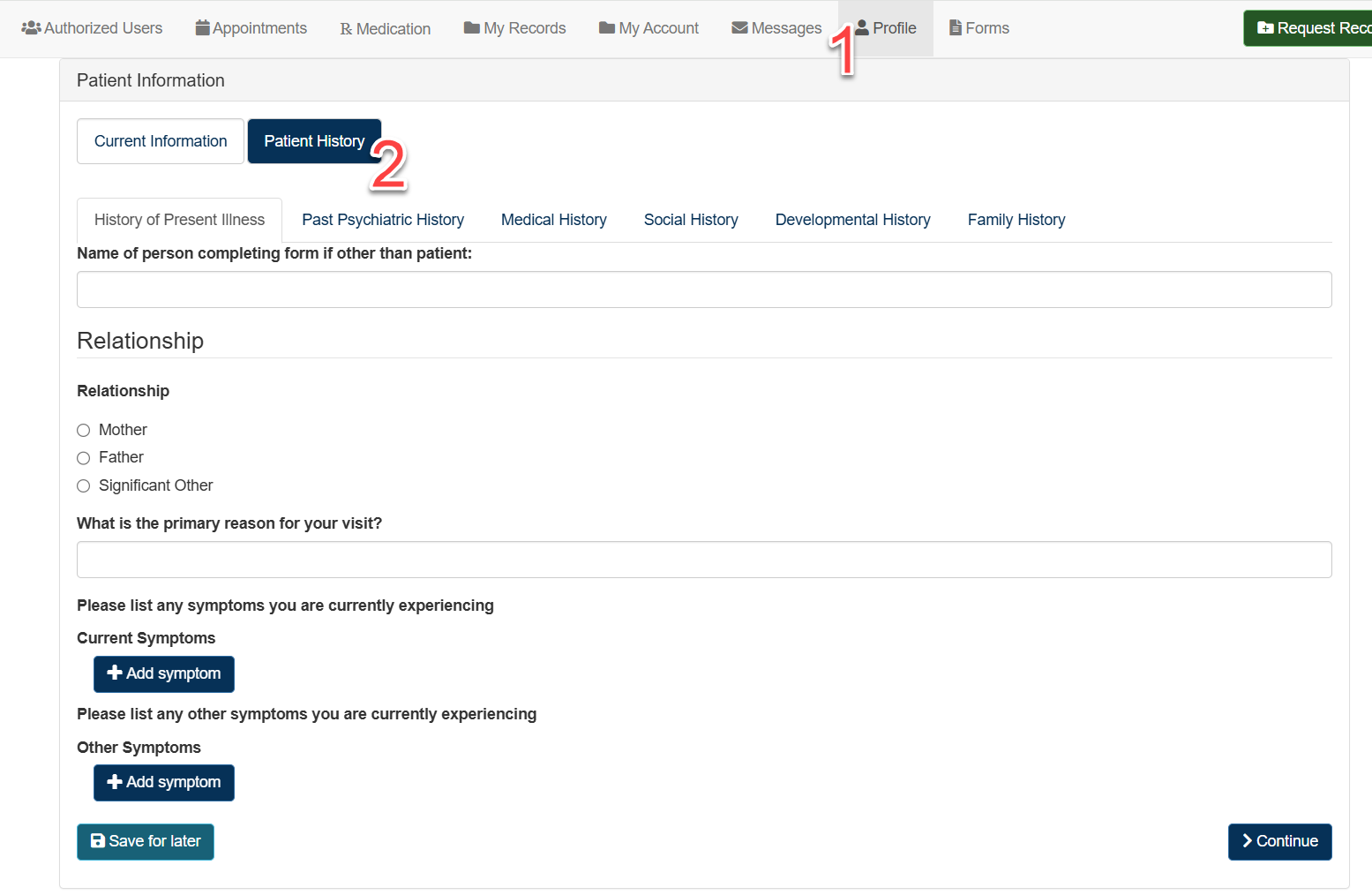Open the Forms document page
Viewport: 1372px width, 895px height.
click(978, 28)
